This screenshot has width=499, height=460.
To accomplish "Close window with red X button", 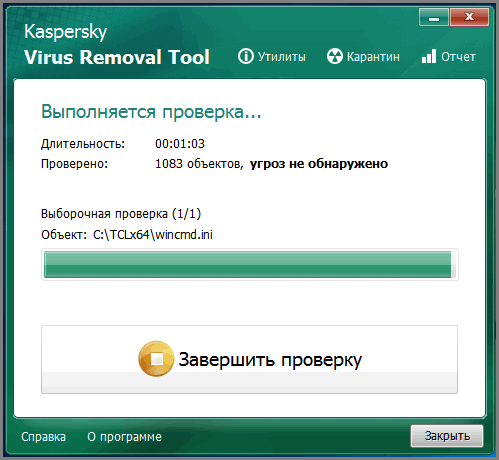I will point(469,17).
